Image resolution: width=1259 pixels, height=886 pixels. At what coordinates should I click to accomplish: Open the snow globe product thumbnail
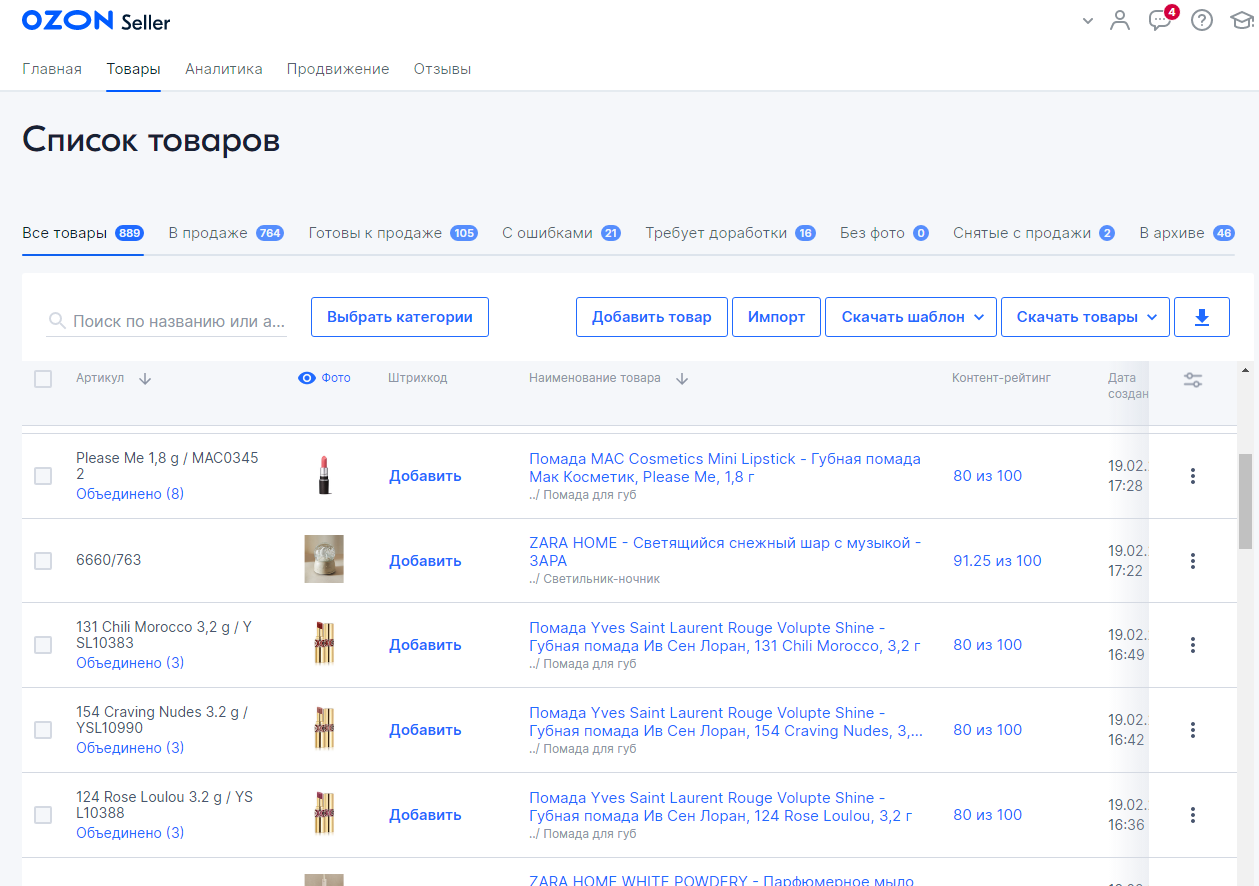click(324, 559)
